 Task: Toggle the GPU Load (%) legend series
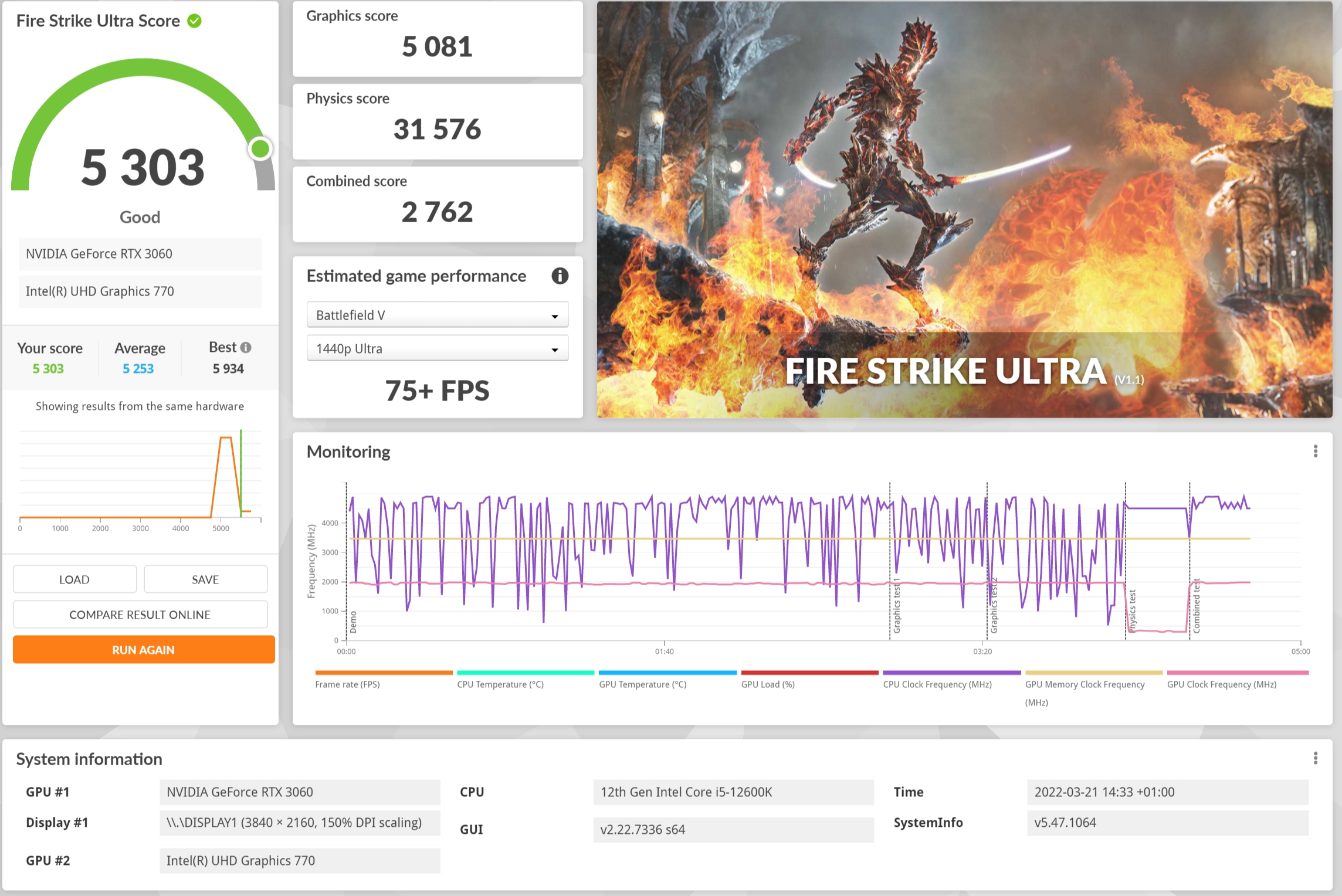pyautogui.click(x=768, y=684)
